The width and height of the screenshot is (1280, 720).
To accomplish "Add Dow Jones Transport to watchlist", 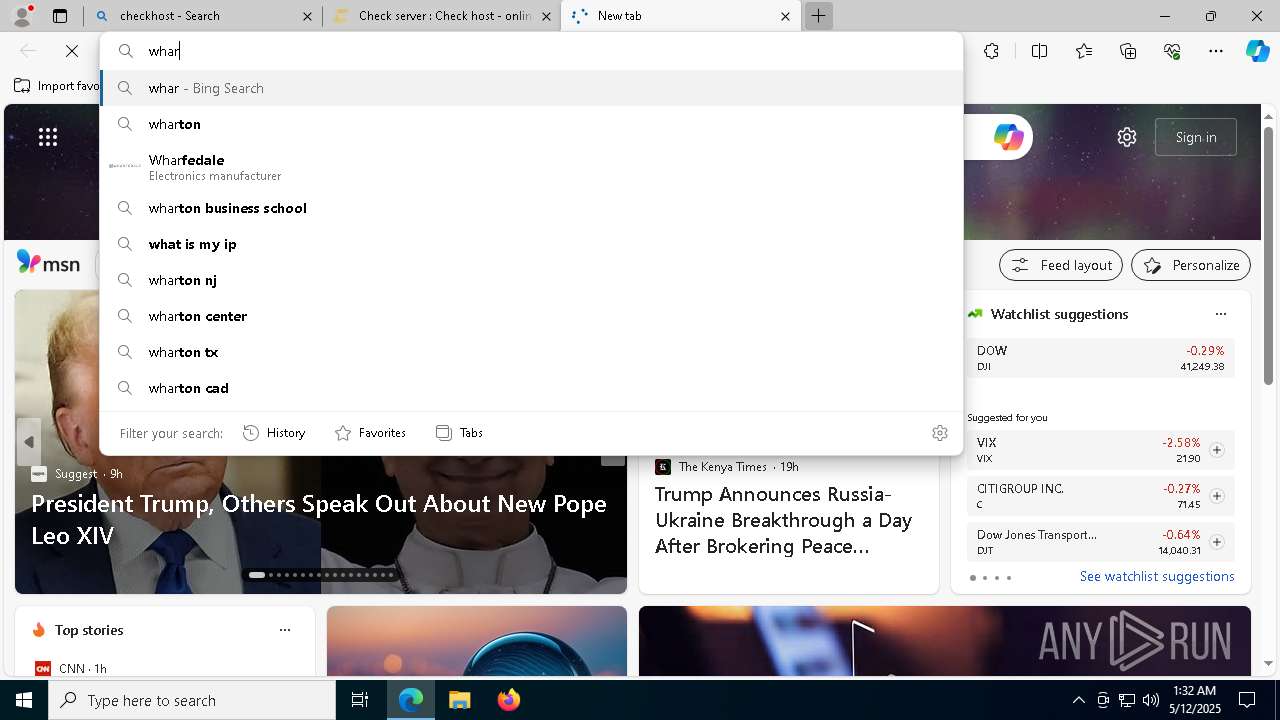I will coord(1217,542).
